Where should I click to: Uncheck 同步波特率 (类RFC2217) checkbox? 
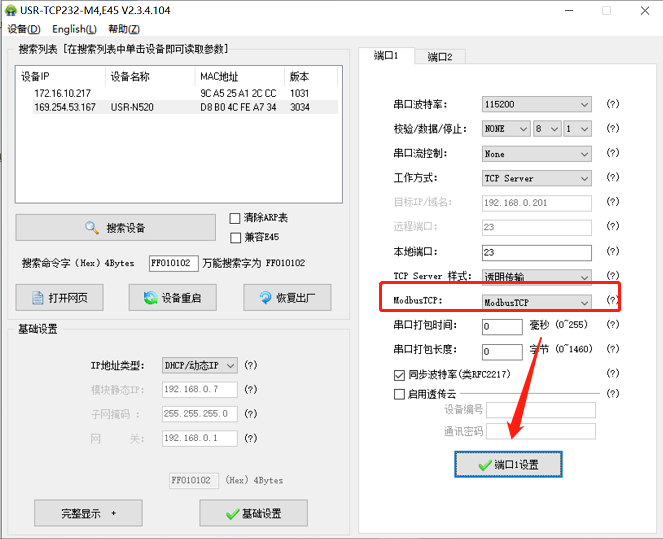click(399, 375)
